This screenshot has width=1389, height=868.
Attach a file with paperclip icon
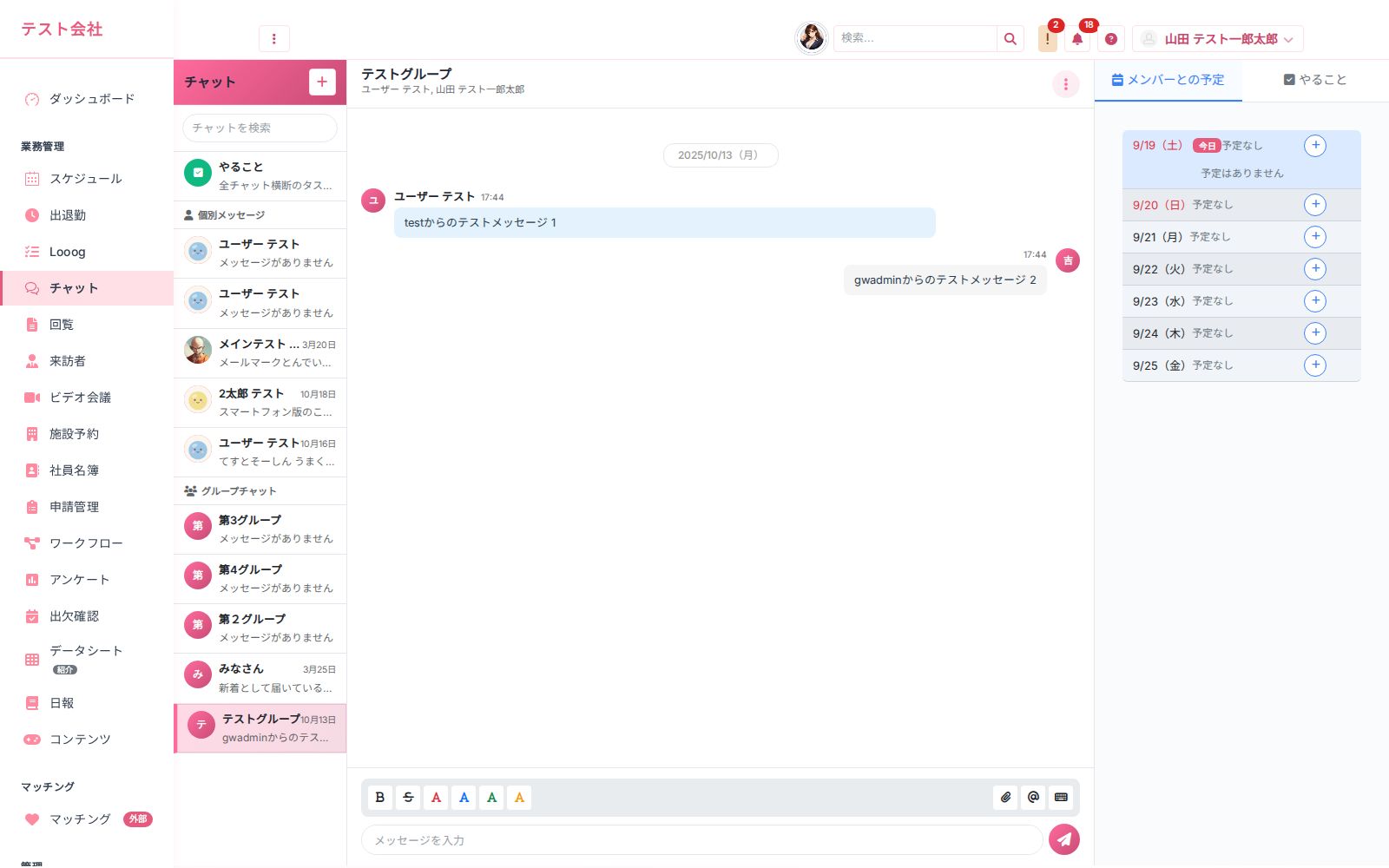coord(1005,797)
